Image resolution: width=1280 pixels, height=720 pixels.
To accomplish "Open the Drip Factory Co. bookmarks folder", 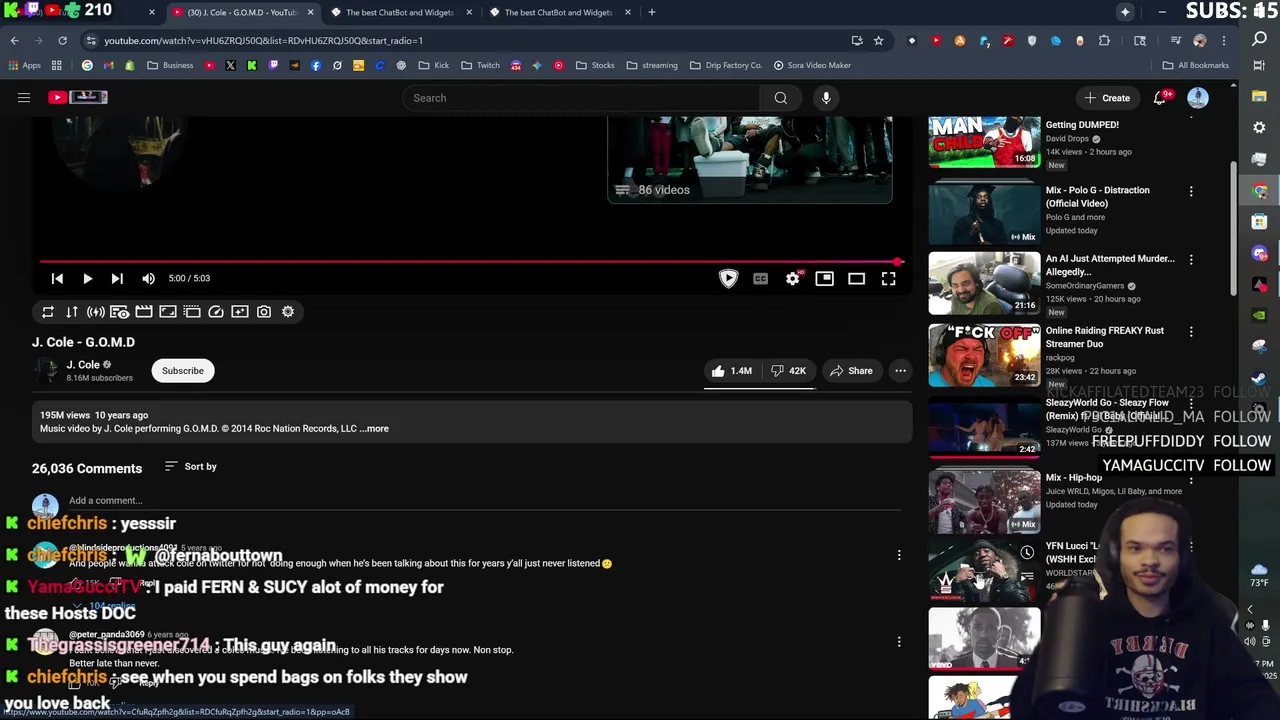I will (726, 65).
